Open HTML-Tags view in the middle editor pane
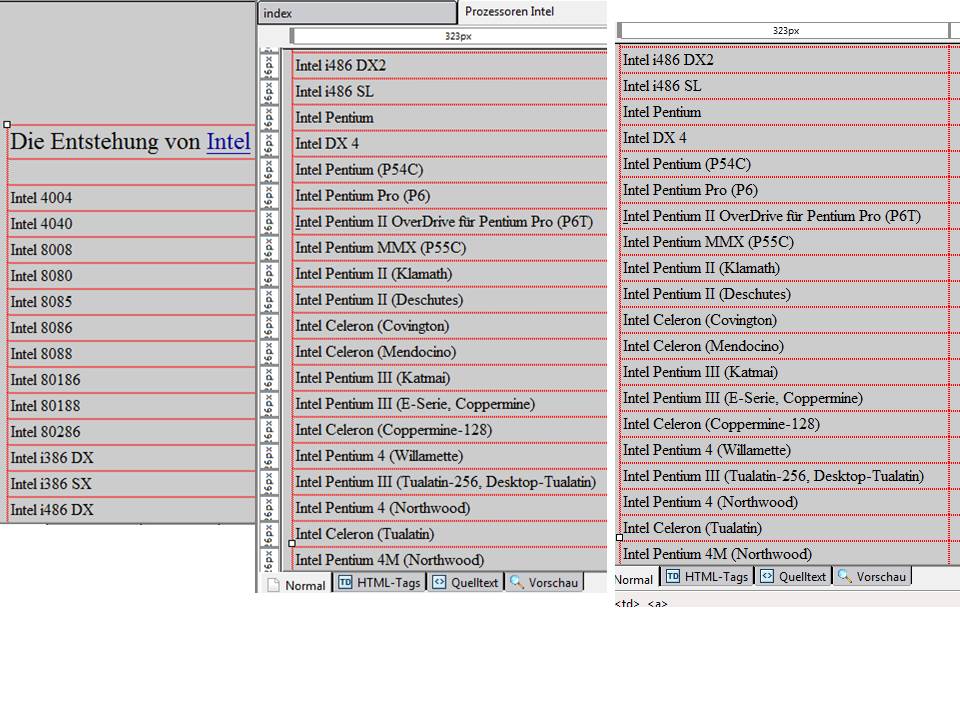This screenshot has height=720, width=960. pyautogui.click(x=380, y=582)
